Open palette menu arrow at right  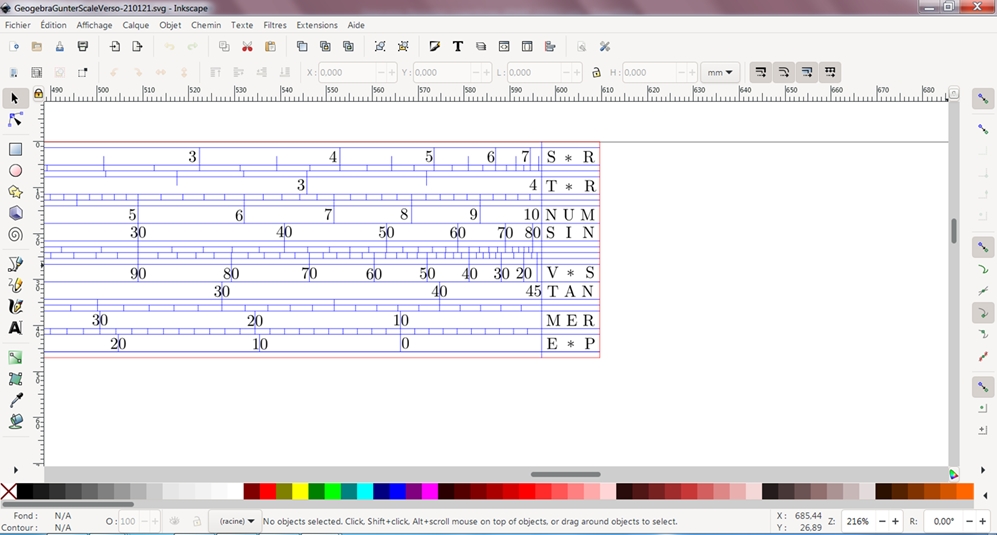click(x=986, y=496)
